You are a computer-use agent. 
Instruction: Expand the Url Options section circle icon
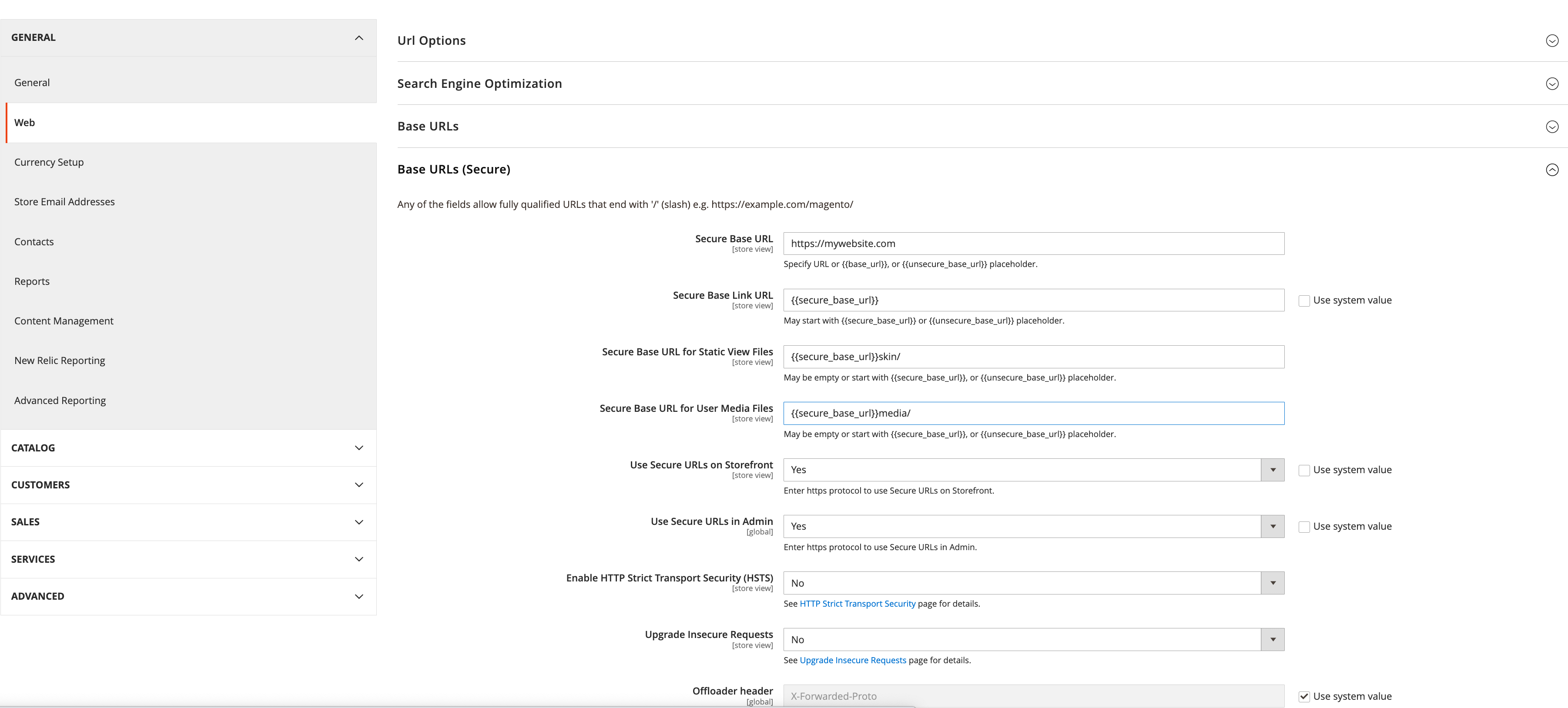pyautogui.click(x=1551, y=41)
